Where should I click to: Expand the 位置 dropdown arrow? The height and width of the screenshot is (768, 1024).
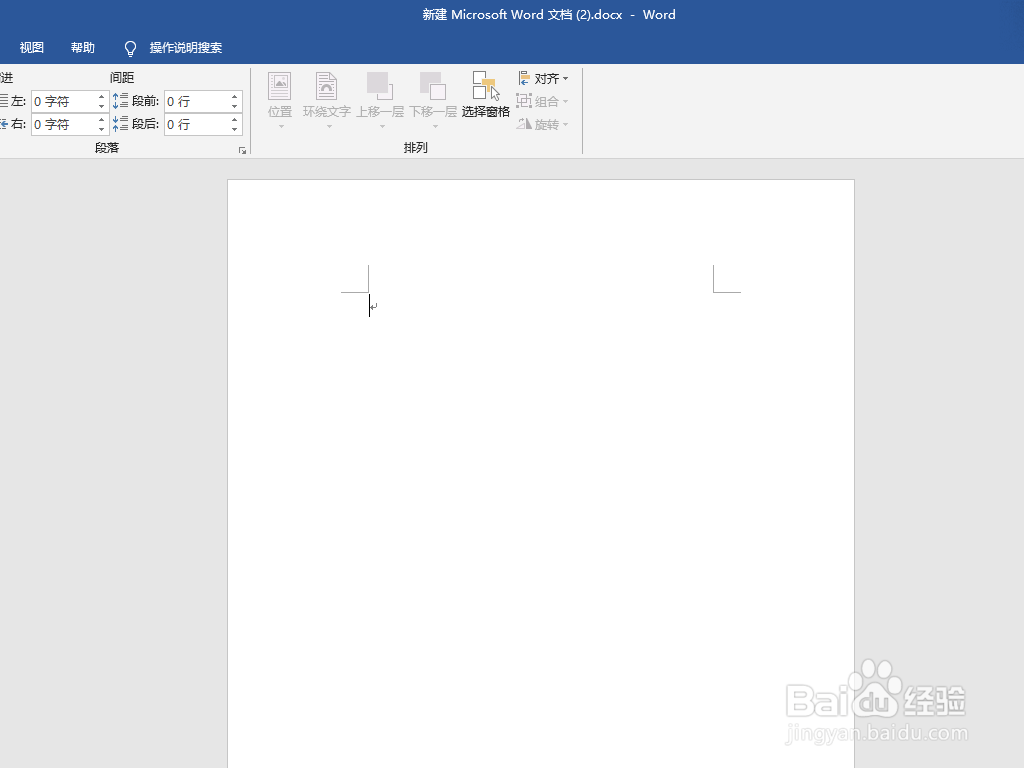(281, 126)
